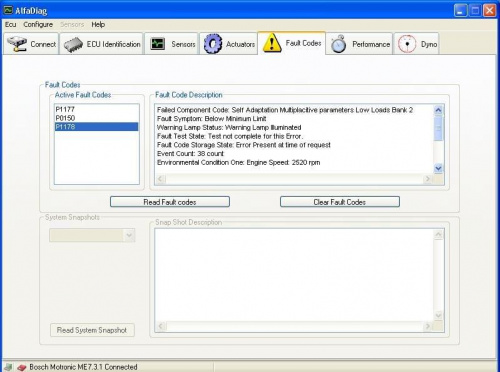Select the Fault Codes tab label
The height and width of the screenshot is (372, 500).
click(x=303, y=43)
